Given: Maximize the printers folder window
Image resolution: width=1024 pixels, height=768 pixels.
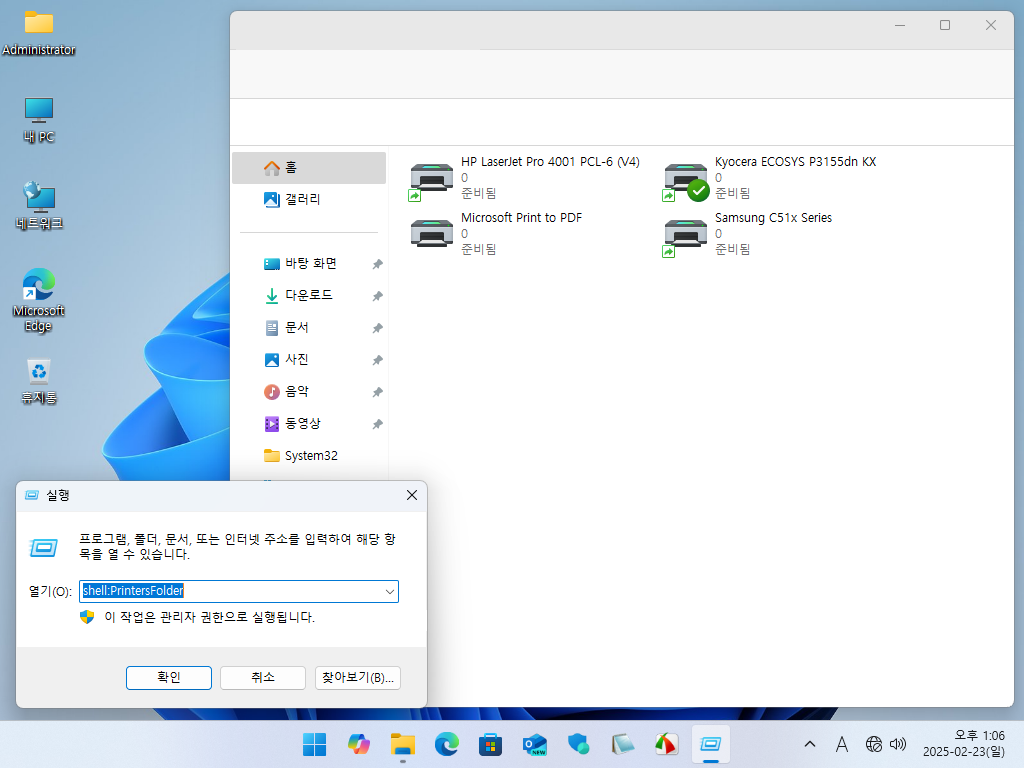Looking at the screenshot, I should (x=945, y=25).
